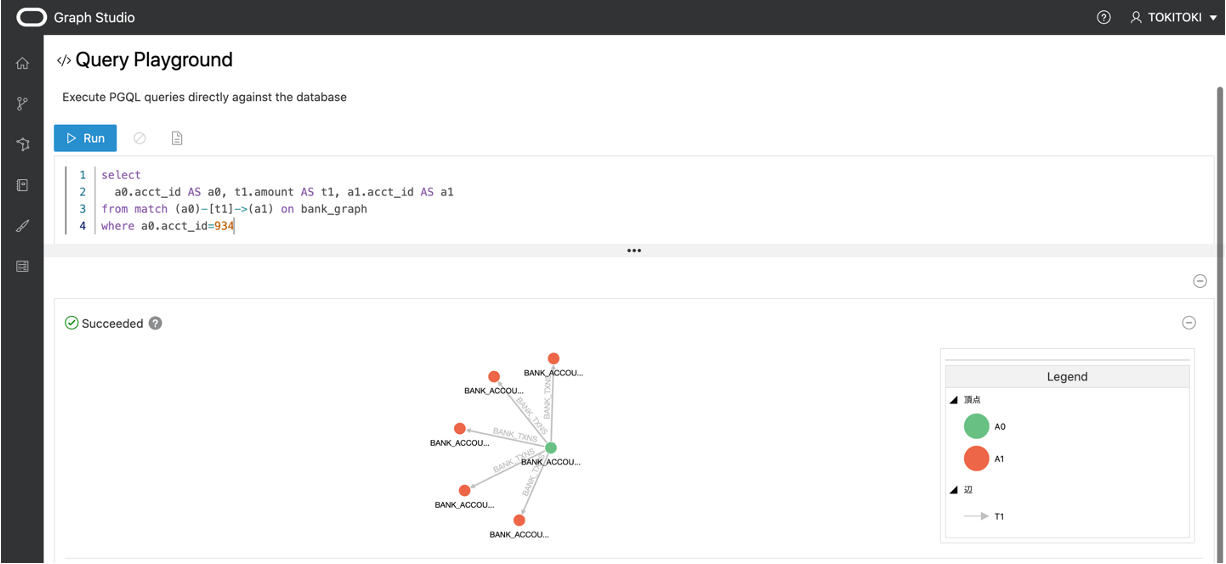Click the Home icon in the sidebar
1226x564 pixels.
[x=22, y=63]
